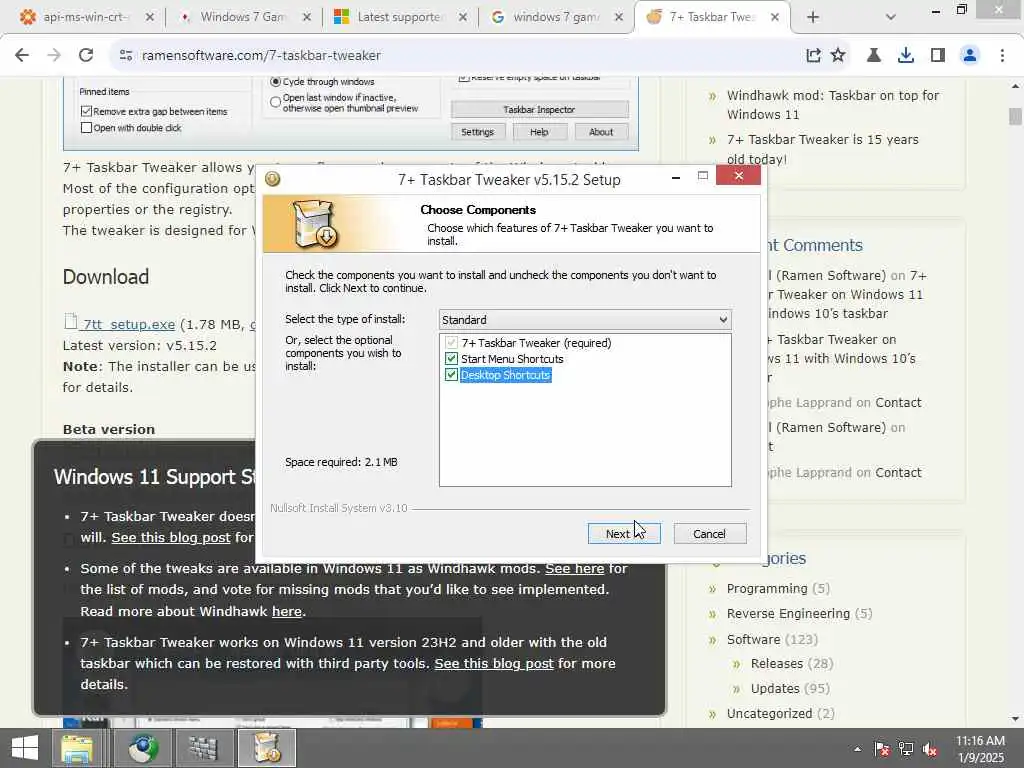Follow the See this blog post link in first bullet
Viewport: 1024px width, 768px height.
pyautogui.click(x=170, y=537)
